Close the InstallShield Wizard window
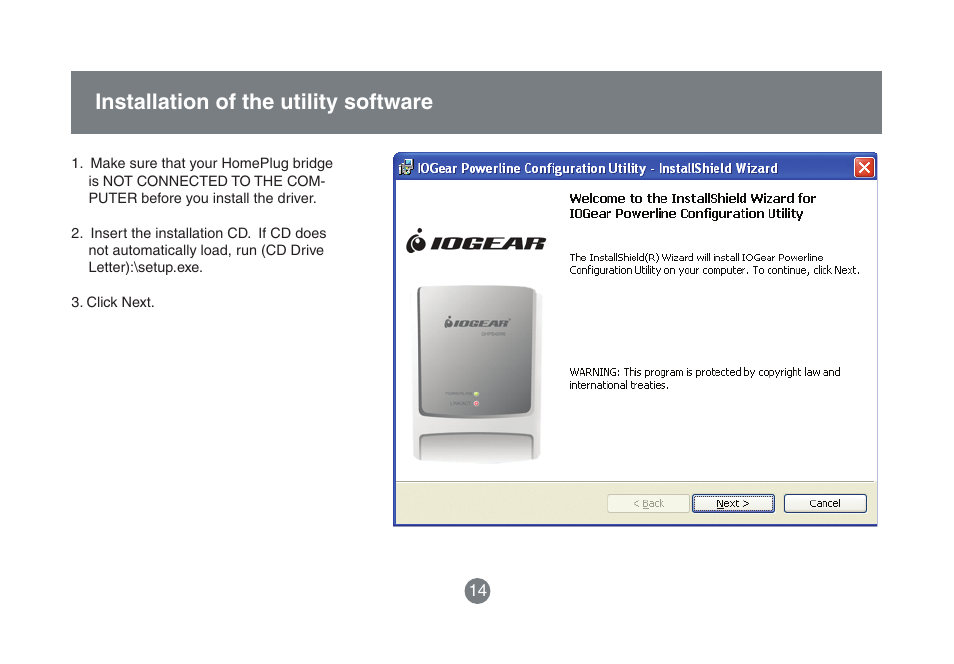The height and width of the screenshot is (664, 954). [864, 167]
